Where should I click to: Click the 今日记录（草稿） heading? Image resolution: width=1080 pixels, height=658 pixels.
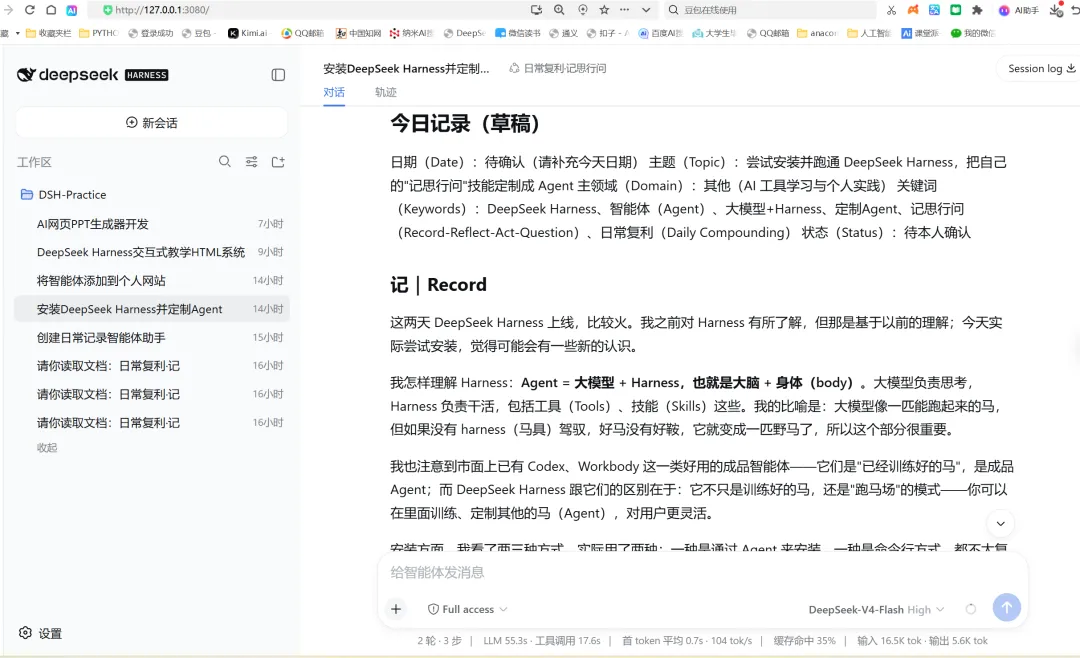coord(467,123)
